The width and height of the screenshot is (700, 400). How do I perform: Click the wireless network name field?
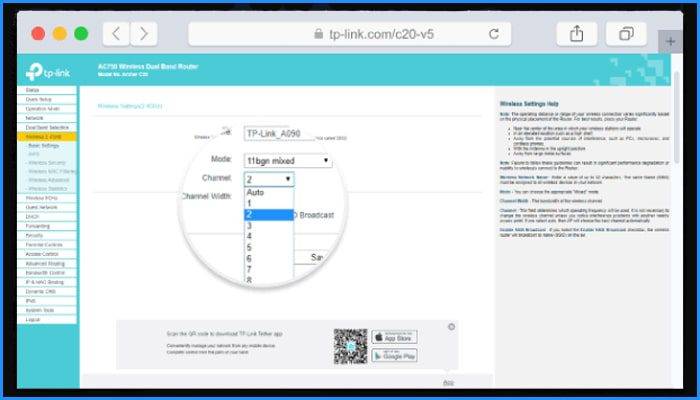pos(277,133)
